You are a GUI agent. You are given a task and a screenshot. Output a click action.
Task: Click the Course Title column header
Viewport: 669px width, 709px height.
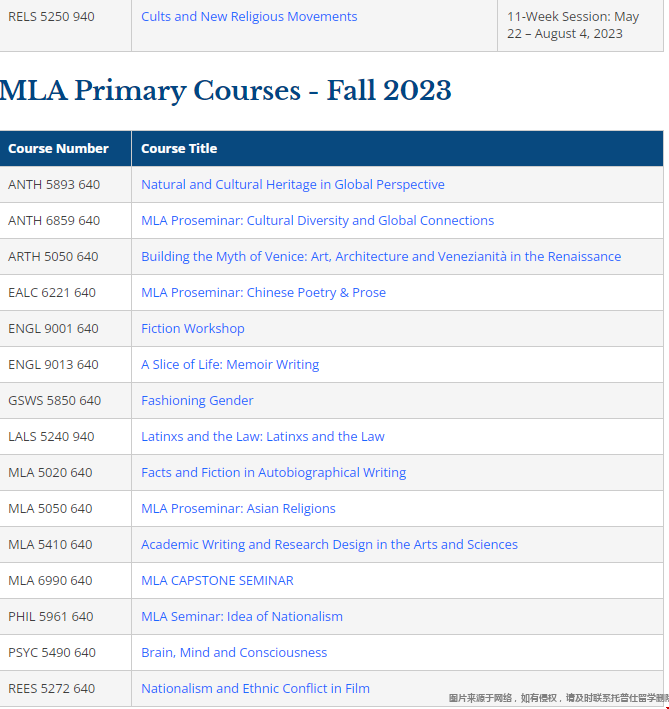point(179,149)
